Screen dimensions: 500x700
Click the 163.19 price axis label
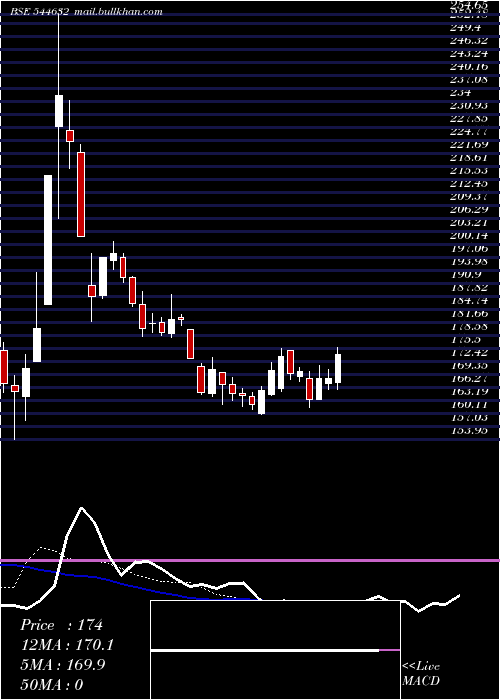(x=469, y=391)
